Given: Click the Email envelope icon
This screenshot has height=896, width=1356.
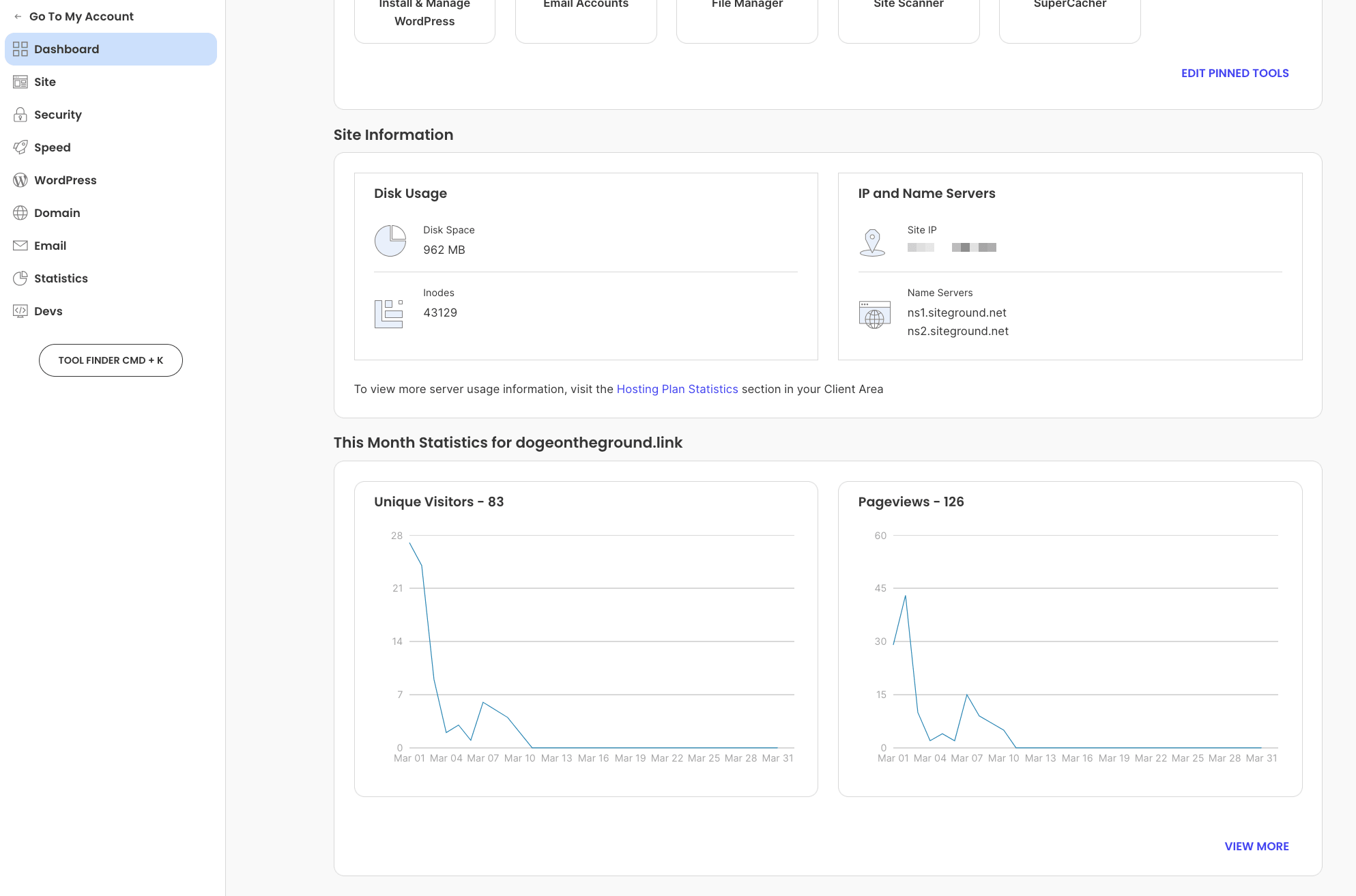Looking at the screenshot, I should pos(20,246).
